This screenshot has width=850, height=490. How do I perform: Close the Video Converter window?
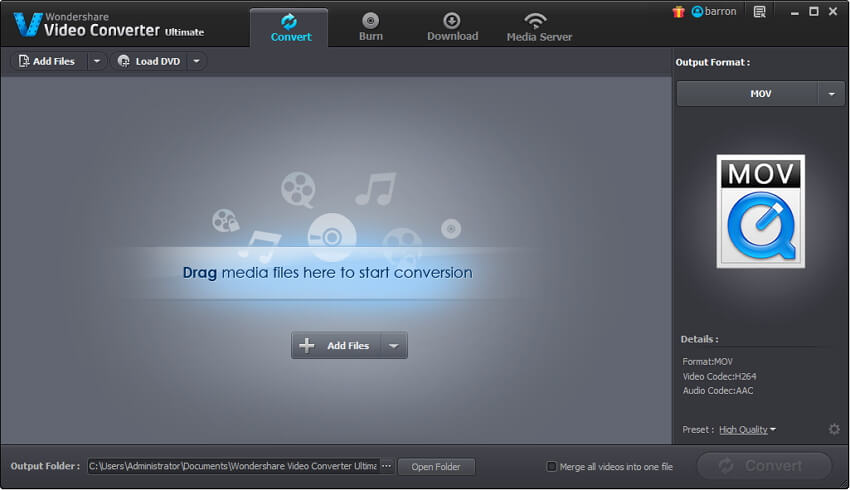pyautogui.click(x=833, y=11)
